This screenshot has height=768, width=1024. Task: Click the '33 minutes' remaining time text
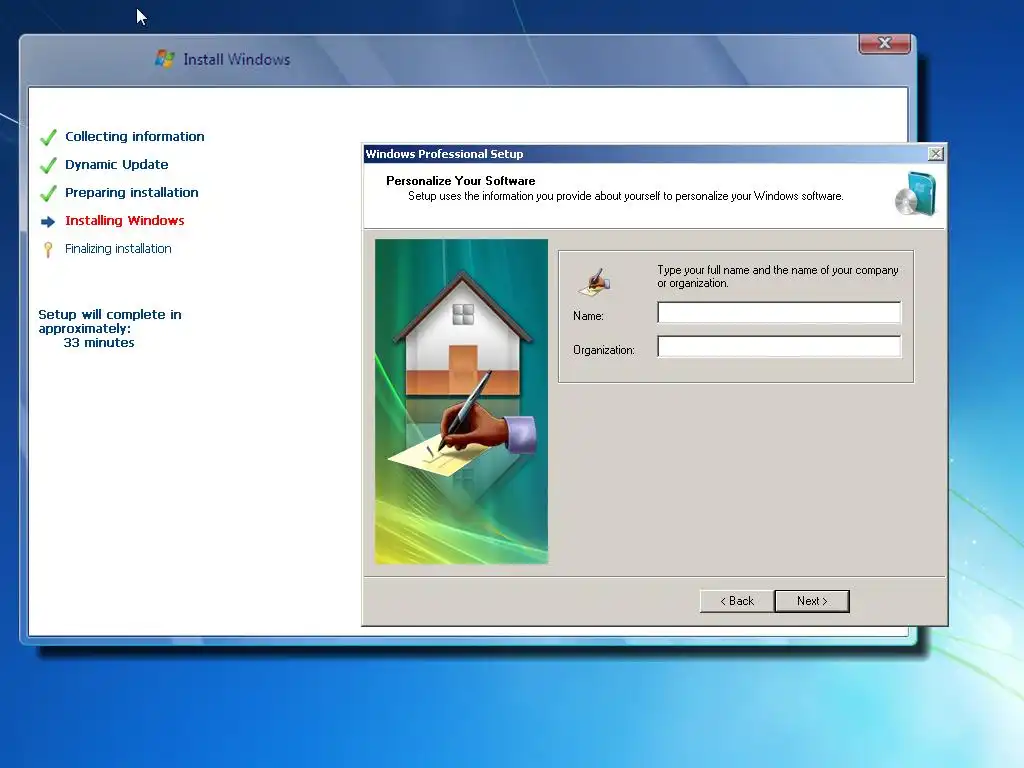coord(99,343)
